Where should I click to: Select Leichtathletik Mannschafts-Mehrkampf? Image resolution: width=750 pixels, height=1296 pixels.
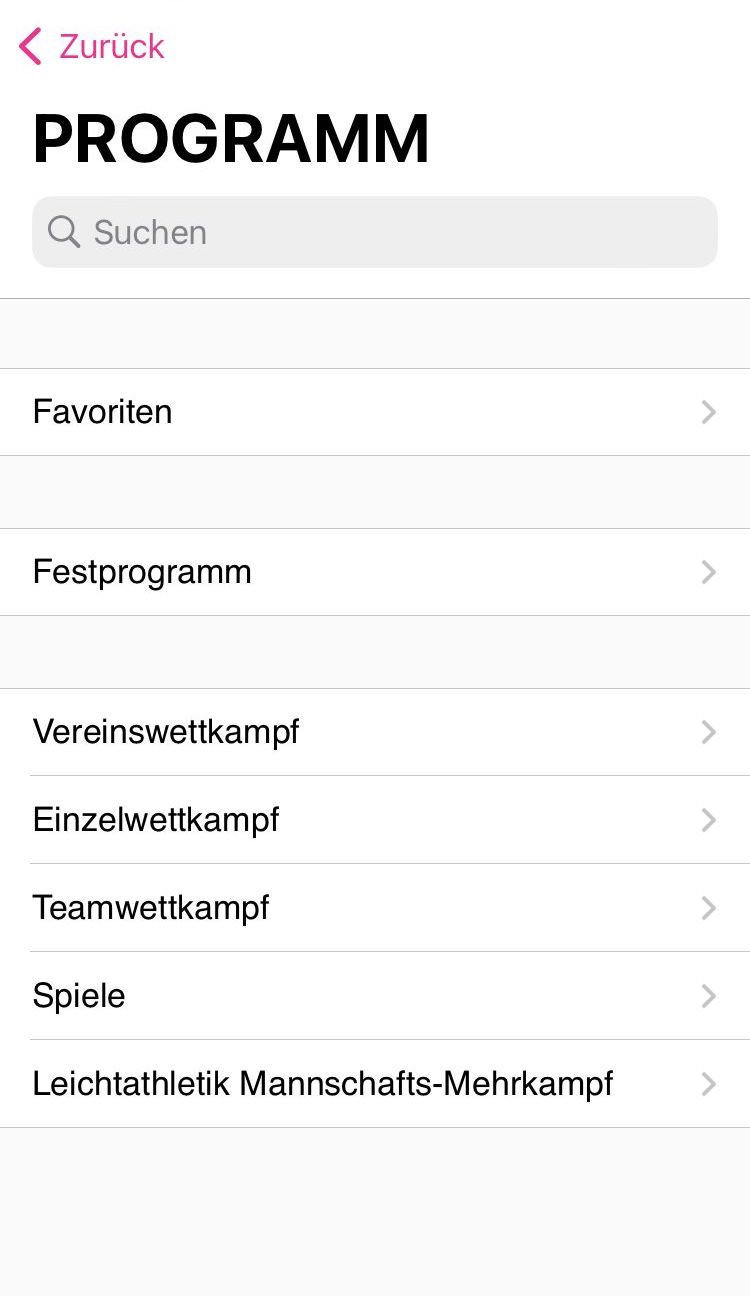coord(322,1084)
